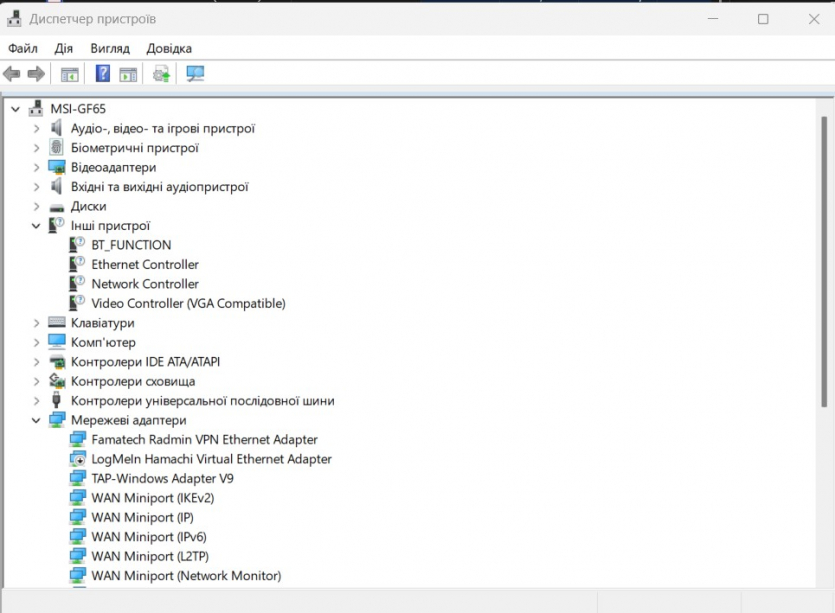Collapse the Мережеві адаптери category
The width and height of the screenshot is (835, 613).
[x=37, y=421]
